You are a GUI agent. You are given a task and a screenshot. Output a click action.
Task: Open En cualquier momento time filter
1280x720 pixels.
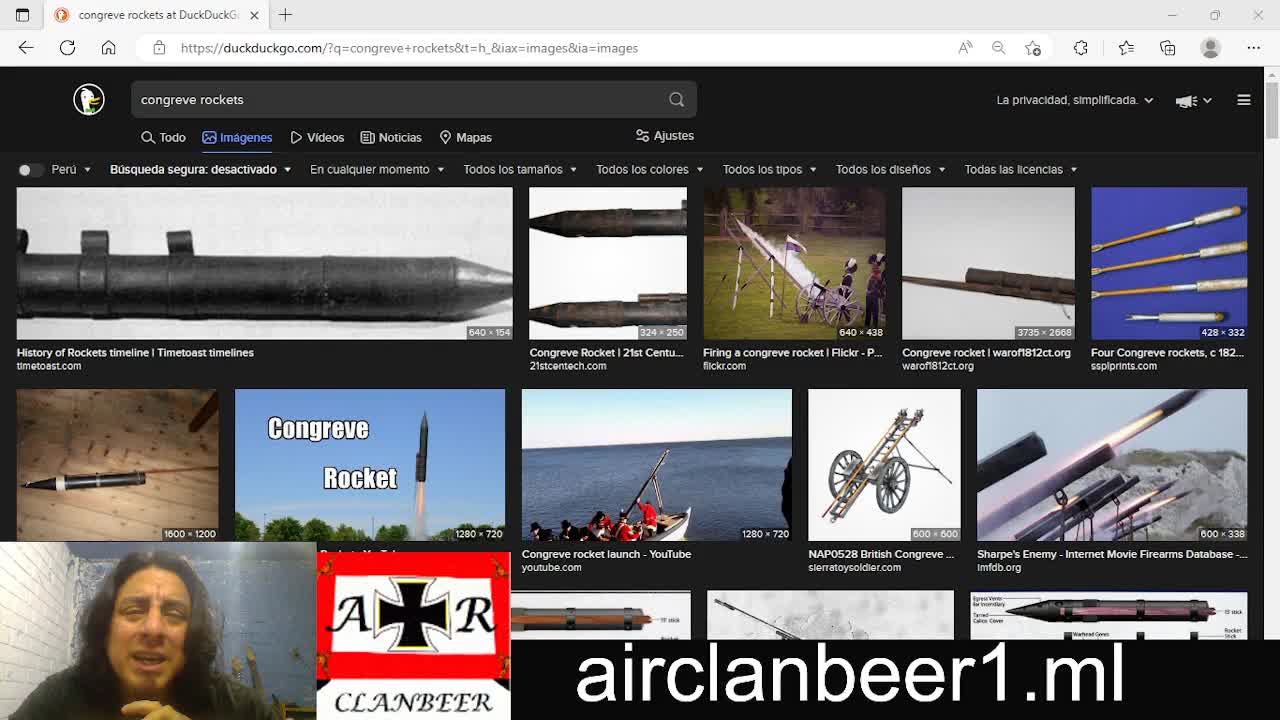coord(377,170)
